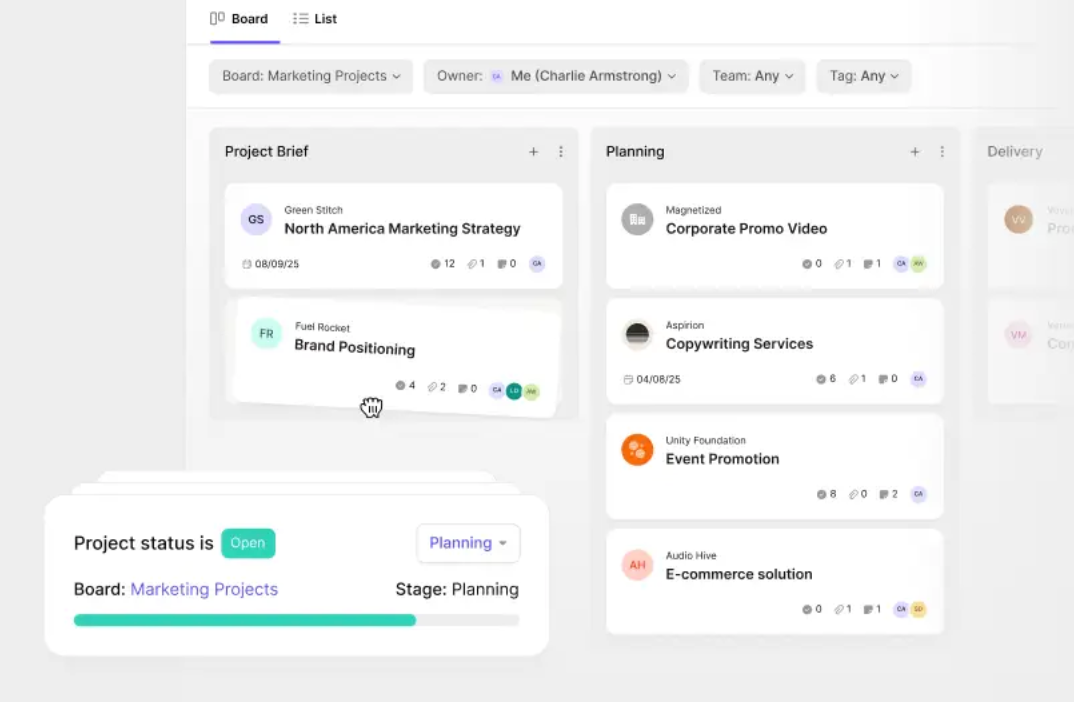Screen dimensions: 1074x702
Task: Click the tasks count 4 on Brand Positioning card
Action: pyautogui.click(x=405, y=386)
